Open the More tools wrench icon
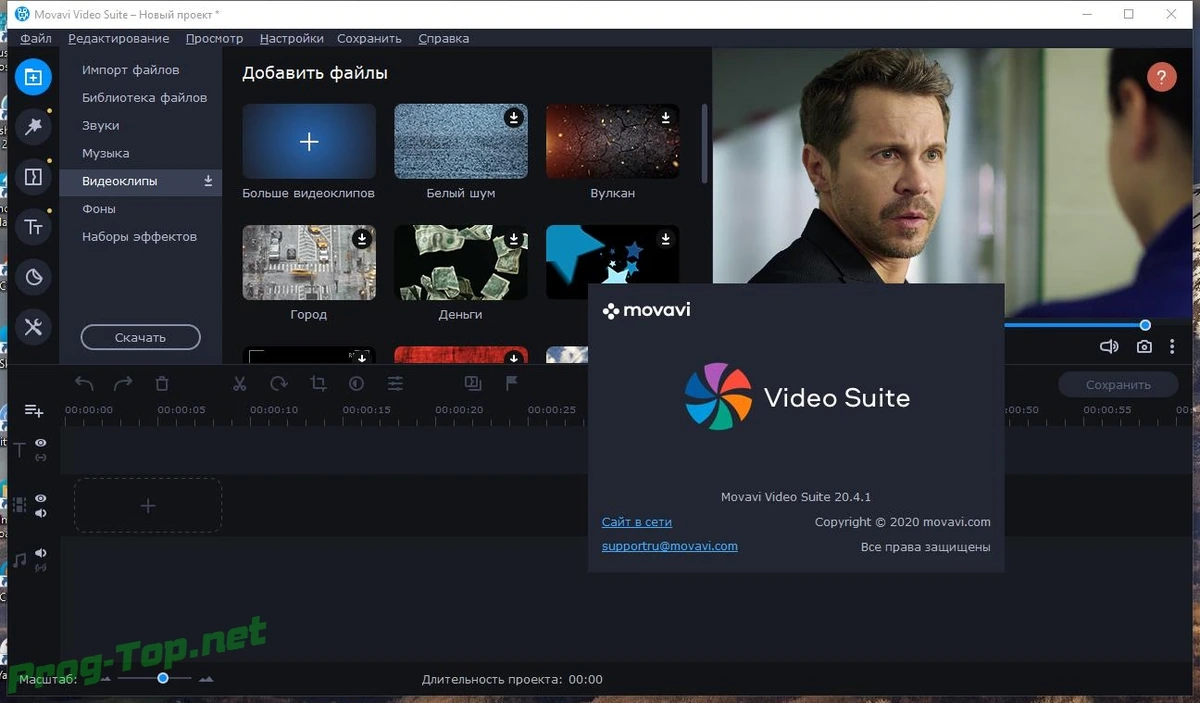Image resolution: width=1200 pixels, height=703 pixels. pos(33,326)
